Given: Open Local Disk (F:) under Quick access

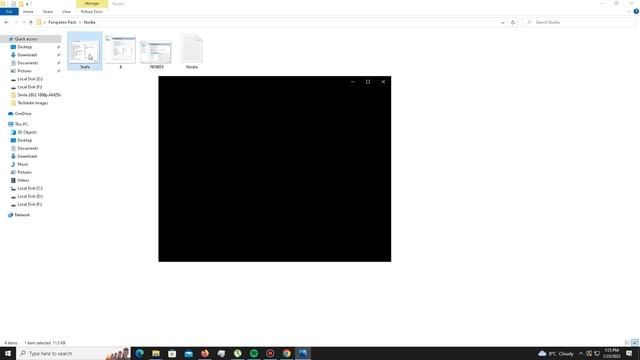Looking at the screenshot, I should (x=29, y=87).
